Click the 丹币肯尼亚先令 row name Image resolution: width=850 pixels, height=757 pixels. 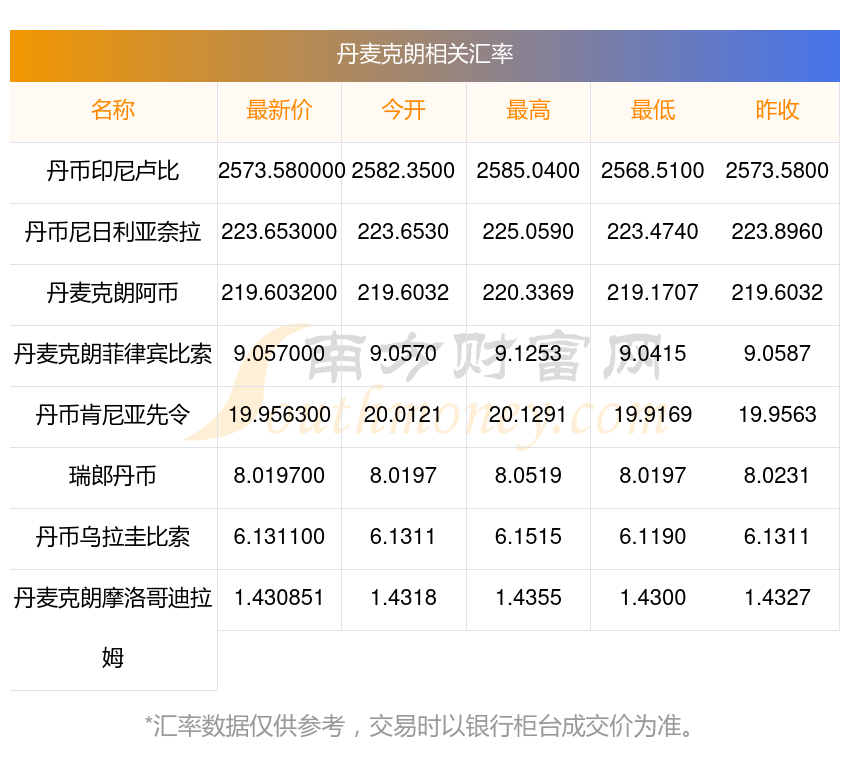click(x=113, y=415)
